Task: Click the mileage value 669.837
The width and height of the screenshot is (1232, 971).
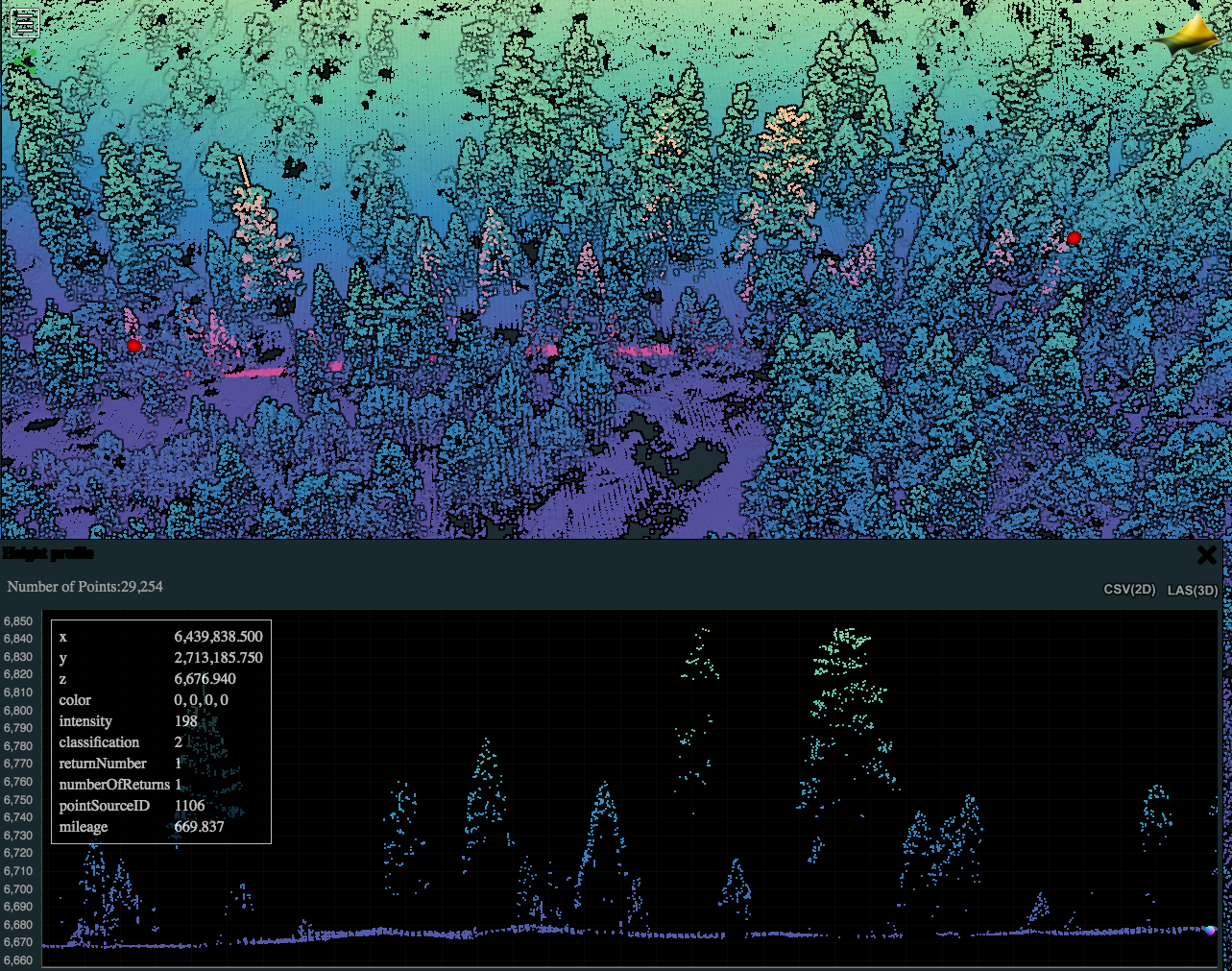Action: pos(199,827)
